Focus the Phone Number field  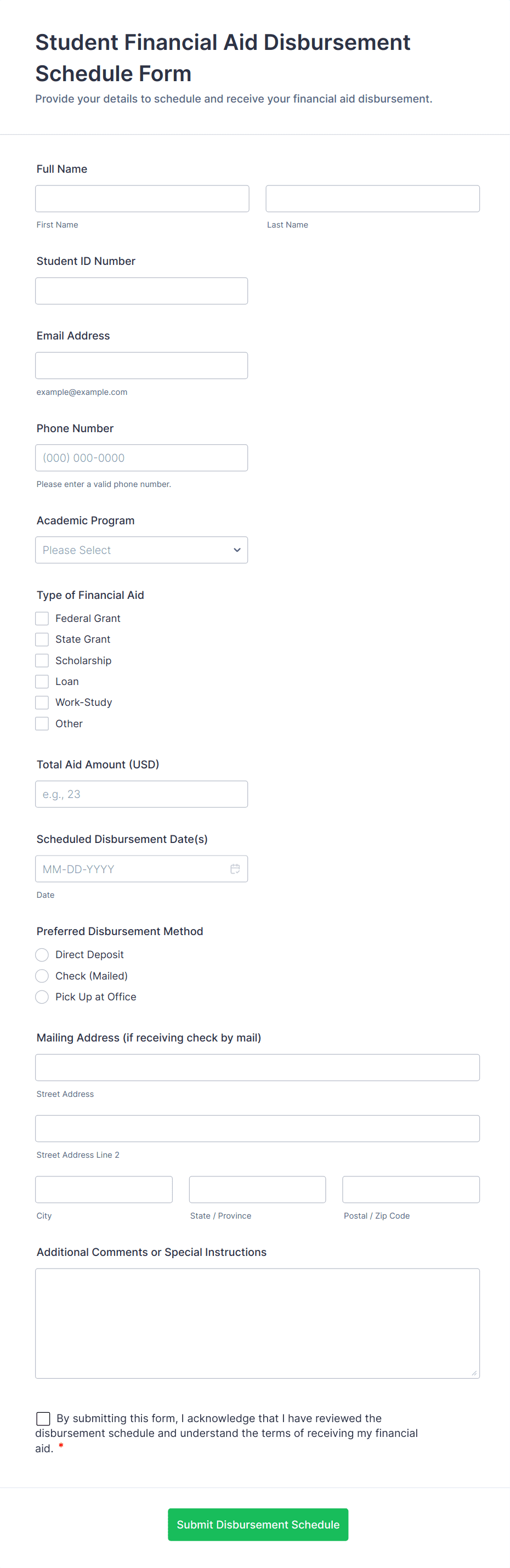(141, 458)
